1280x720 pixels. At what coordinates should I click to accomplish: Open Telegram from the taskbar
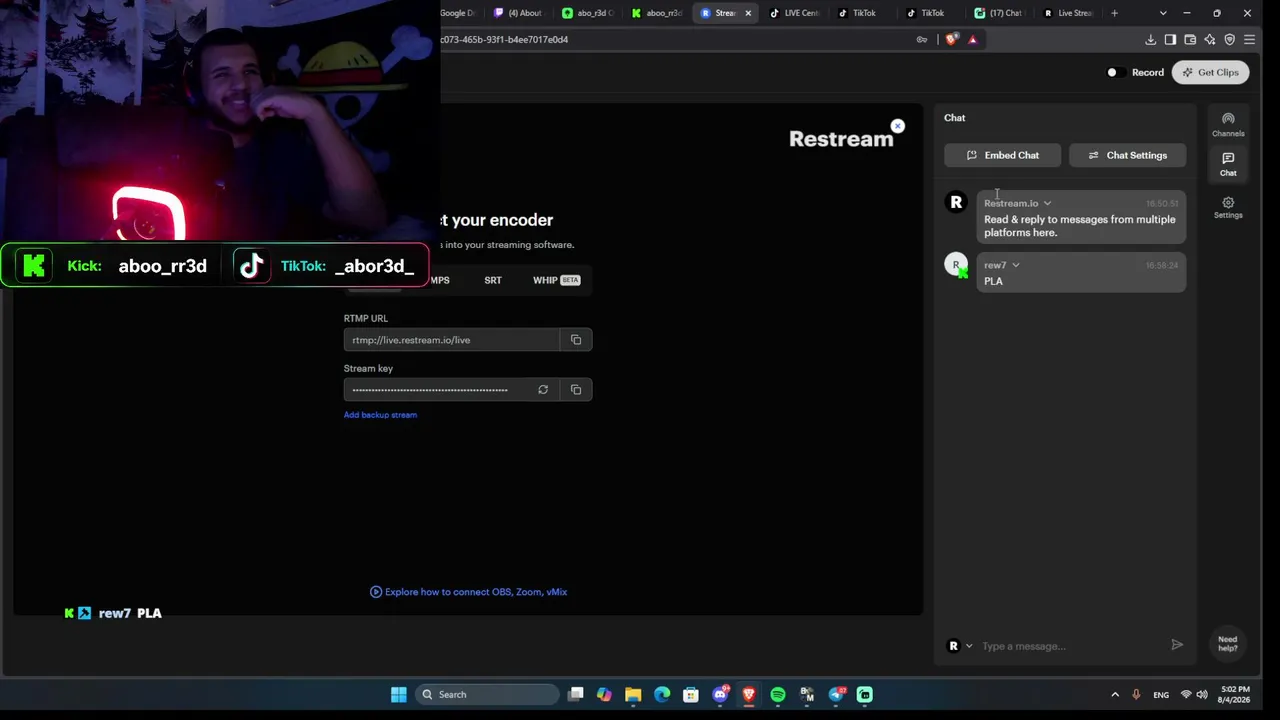click(836, 694)
